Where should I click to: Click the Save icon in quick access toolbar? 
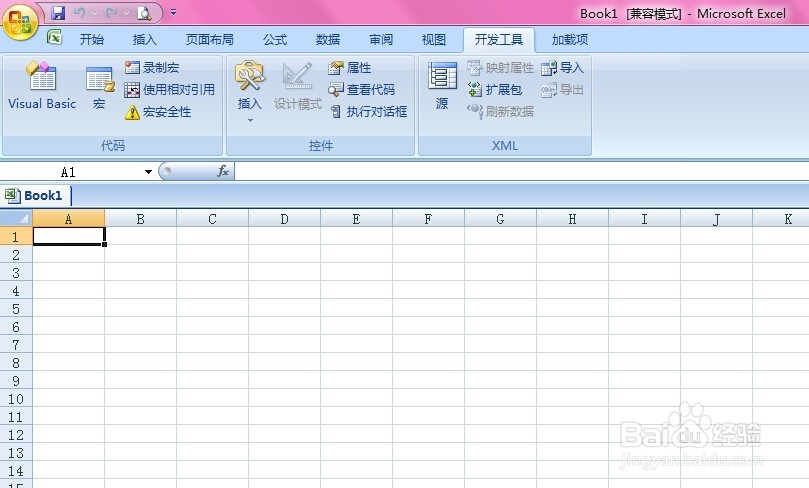58,12
